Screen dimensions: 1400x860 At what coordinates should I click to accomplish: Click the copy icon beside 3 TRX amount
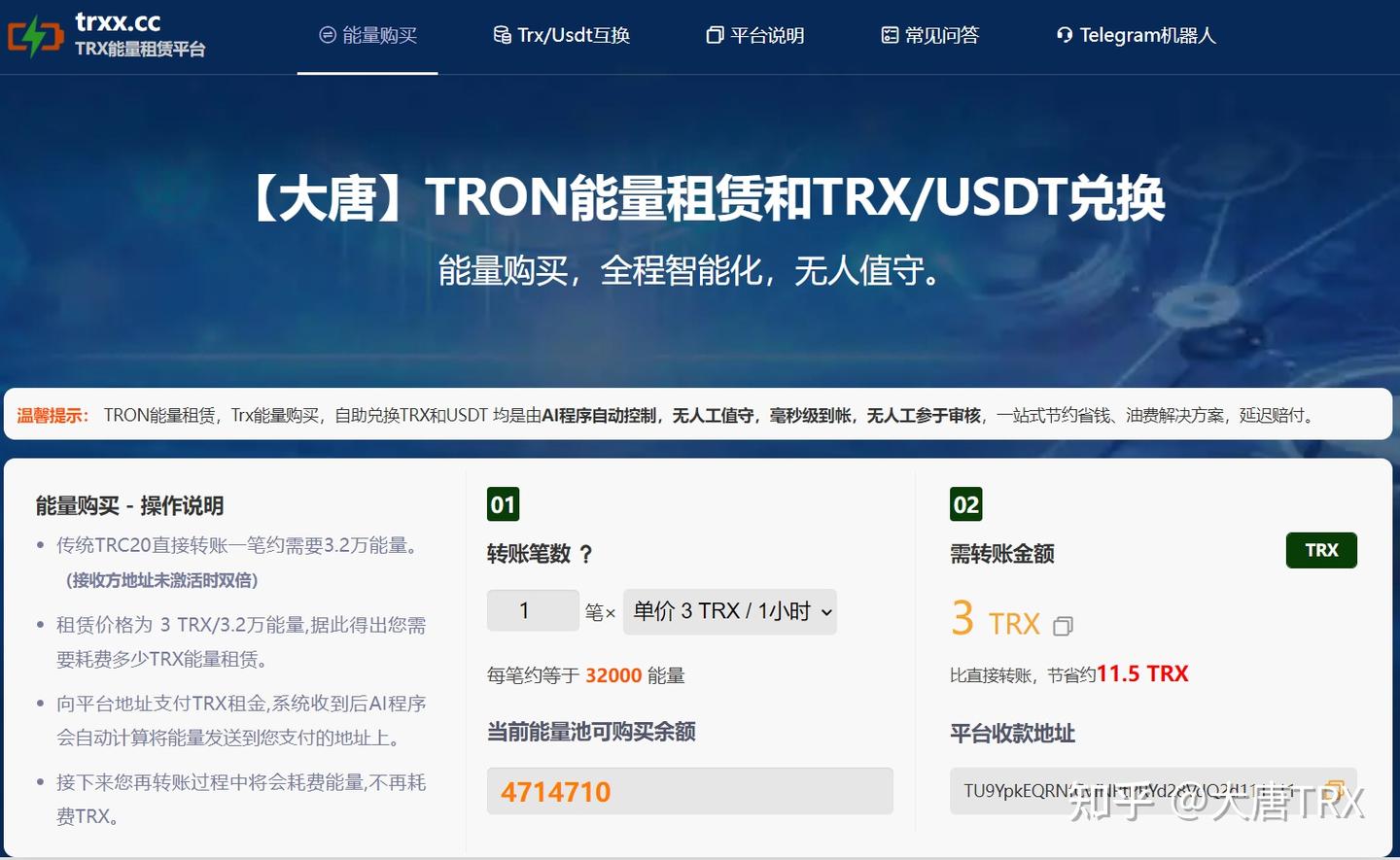(1063, 627)
